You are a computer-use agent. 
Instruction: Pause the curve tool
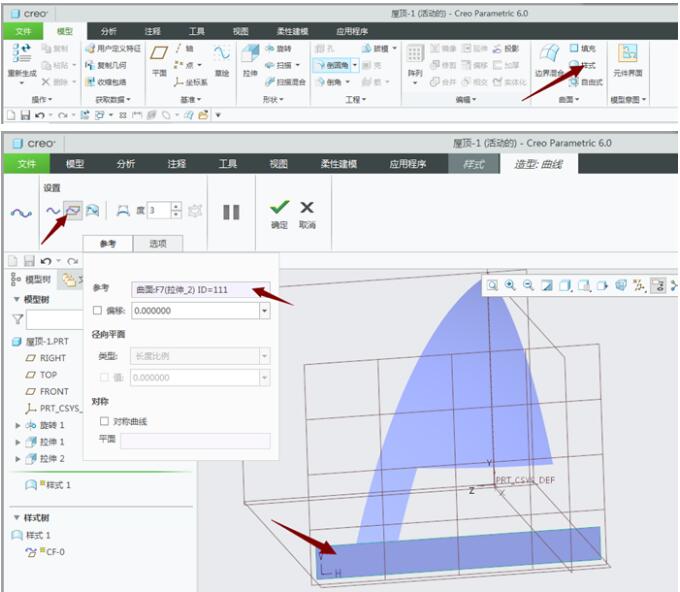pyautogui.click(x=231, y=212)
